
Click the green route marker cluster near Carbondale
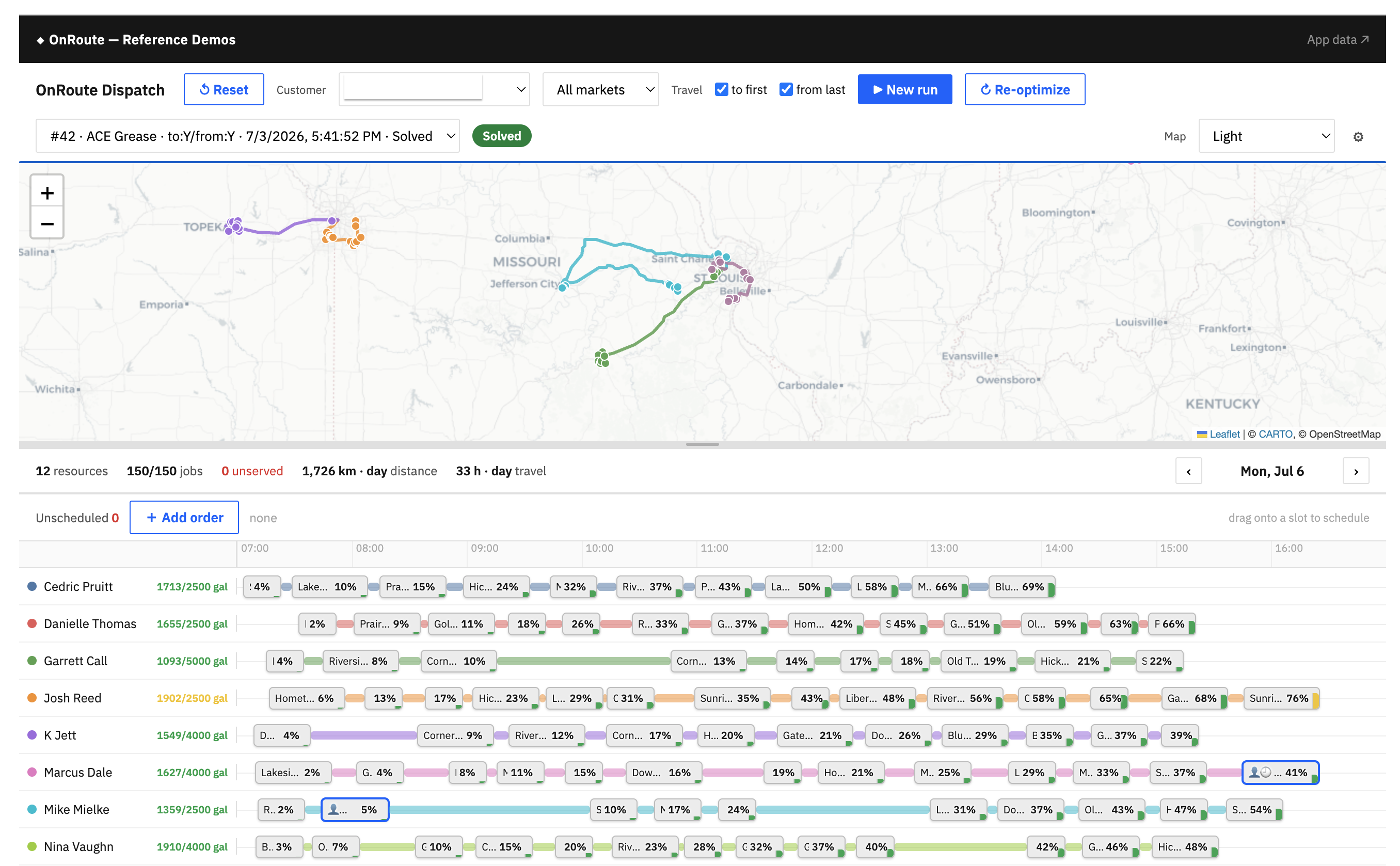point(601,358)
